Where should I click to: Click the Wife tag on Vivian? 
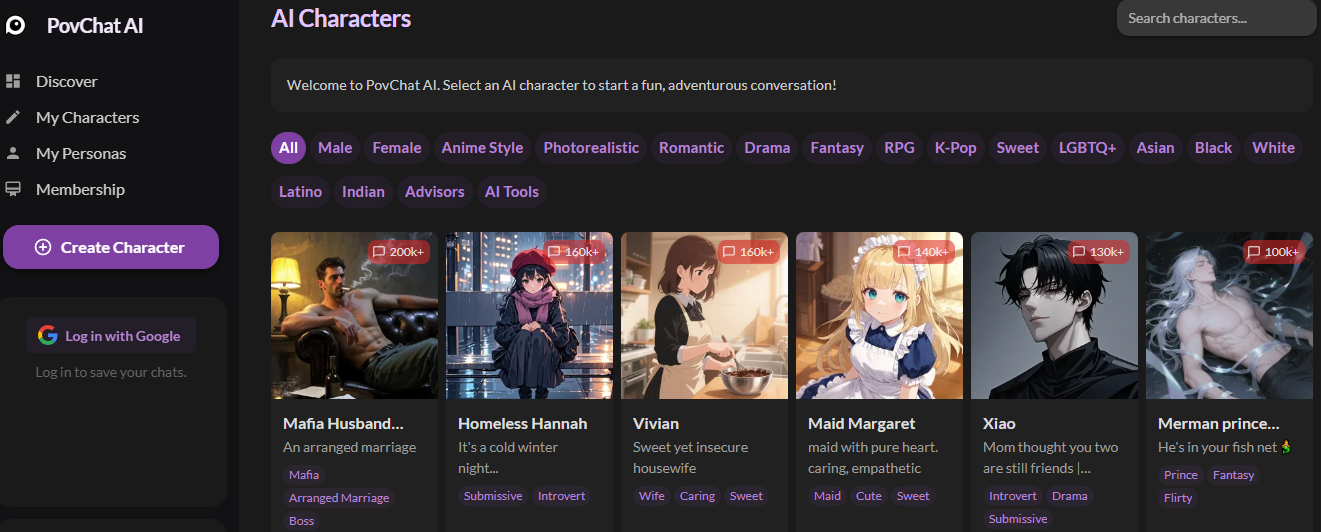coord(652,496)
